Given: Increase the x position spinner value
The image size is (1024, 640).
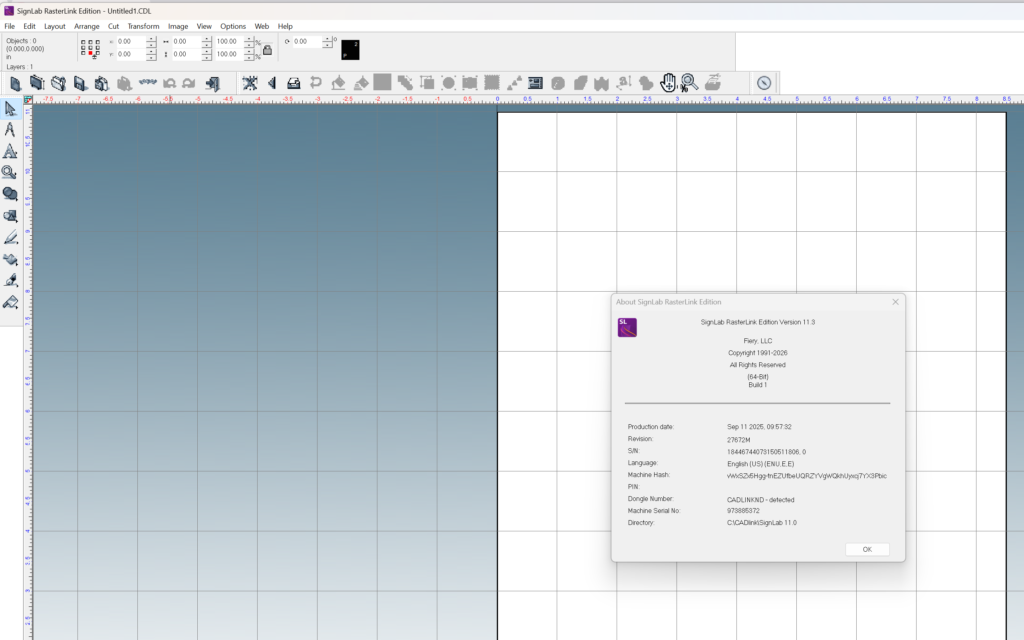Looking at the screenshot, I should click(x=151, y=39).
